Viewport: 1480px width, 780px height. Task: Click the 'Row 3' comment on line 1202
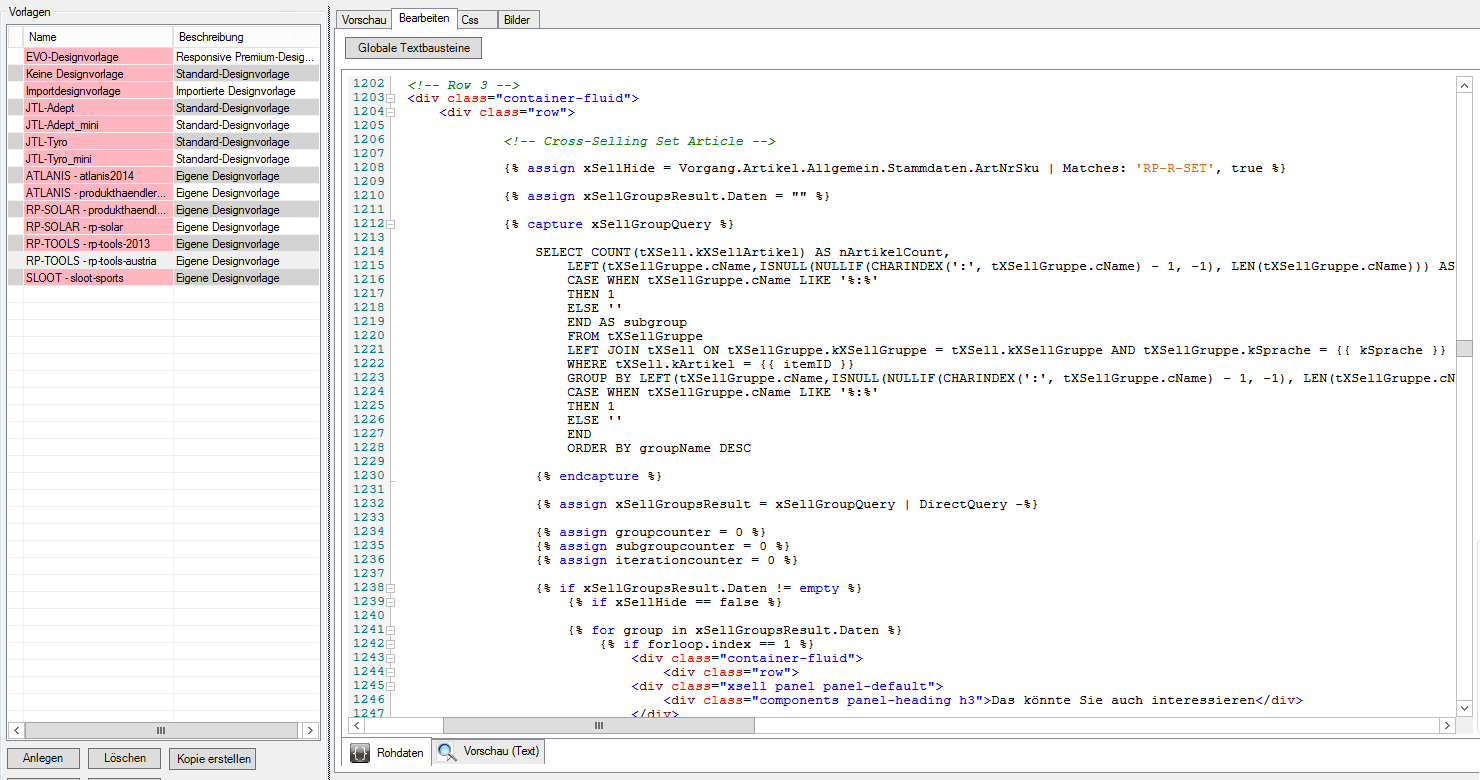click(x=464, y=85)
